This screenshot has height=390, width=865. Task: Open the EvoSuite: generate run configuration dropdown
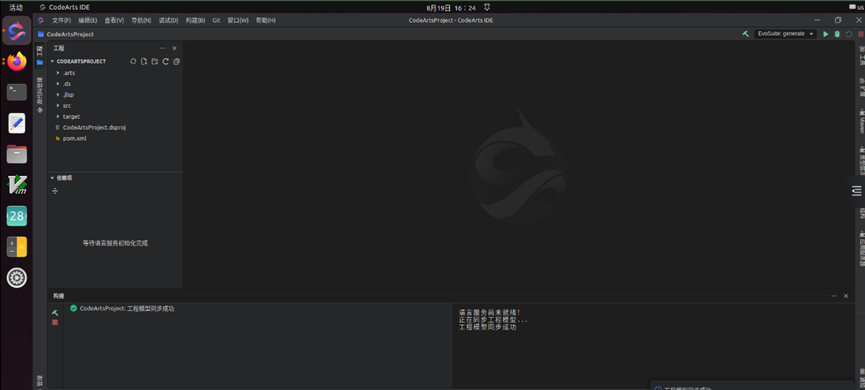pyautogui.click(x=785, y=34)
